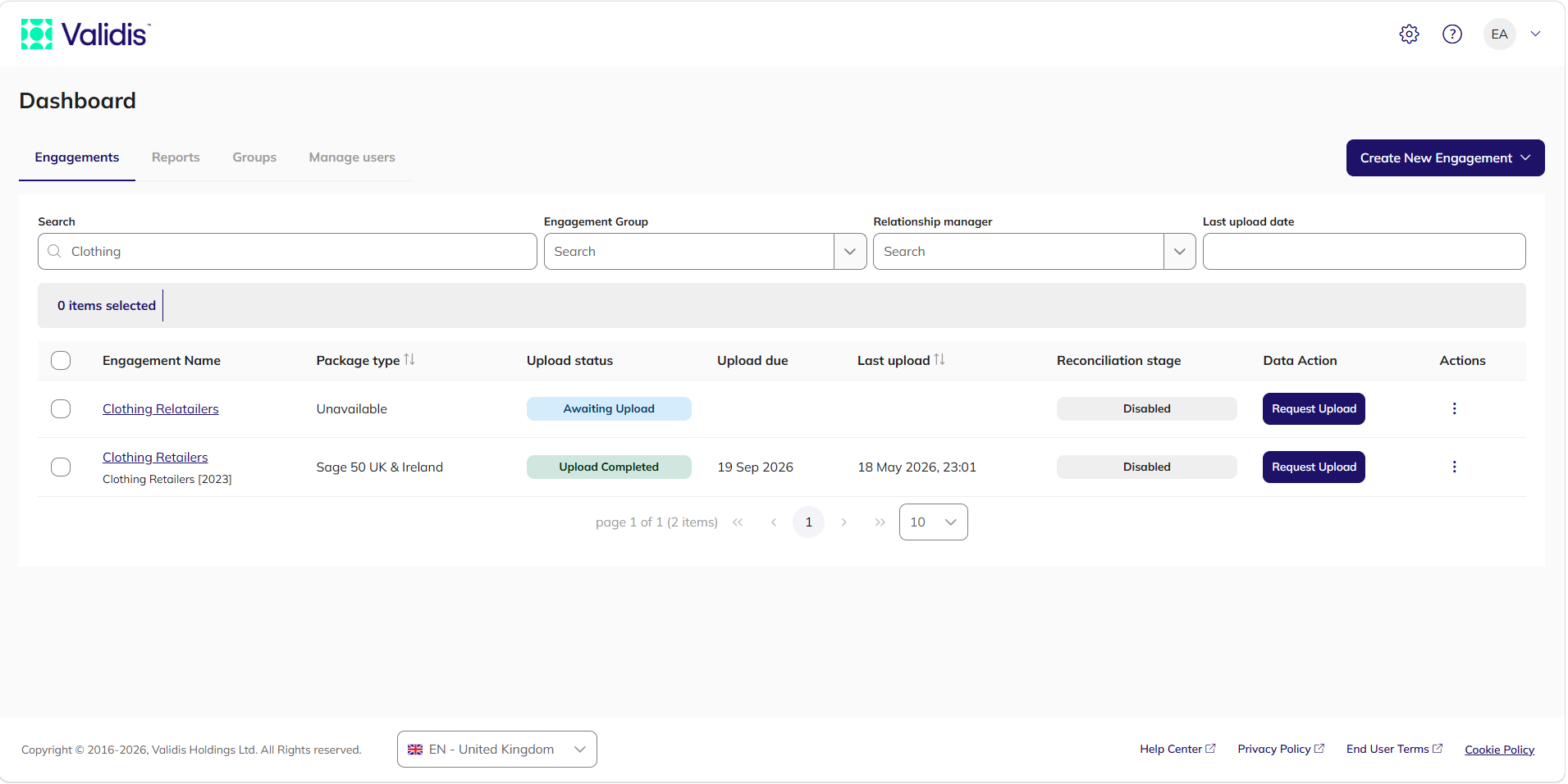
Task: Click the Relationship manager search input
Action: pyautogui.click(x=1018, y=252)
